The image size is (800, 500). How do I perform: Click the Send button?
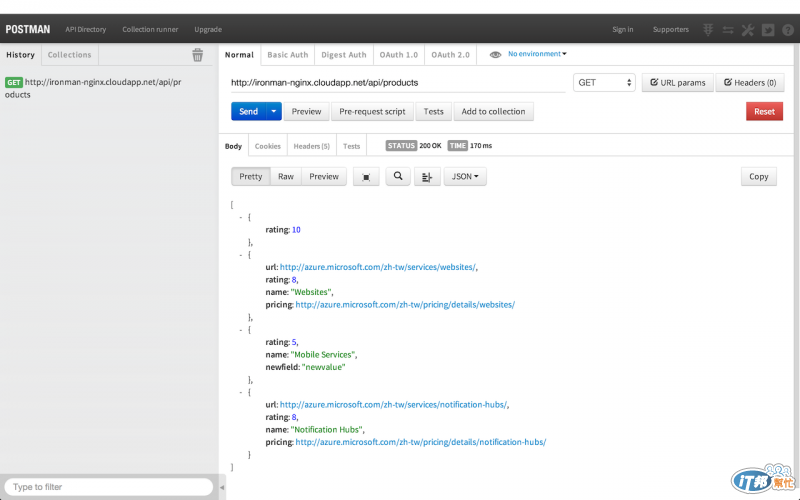248,111
